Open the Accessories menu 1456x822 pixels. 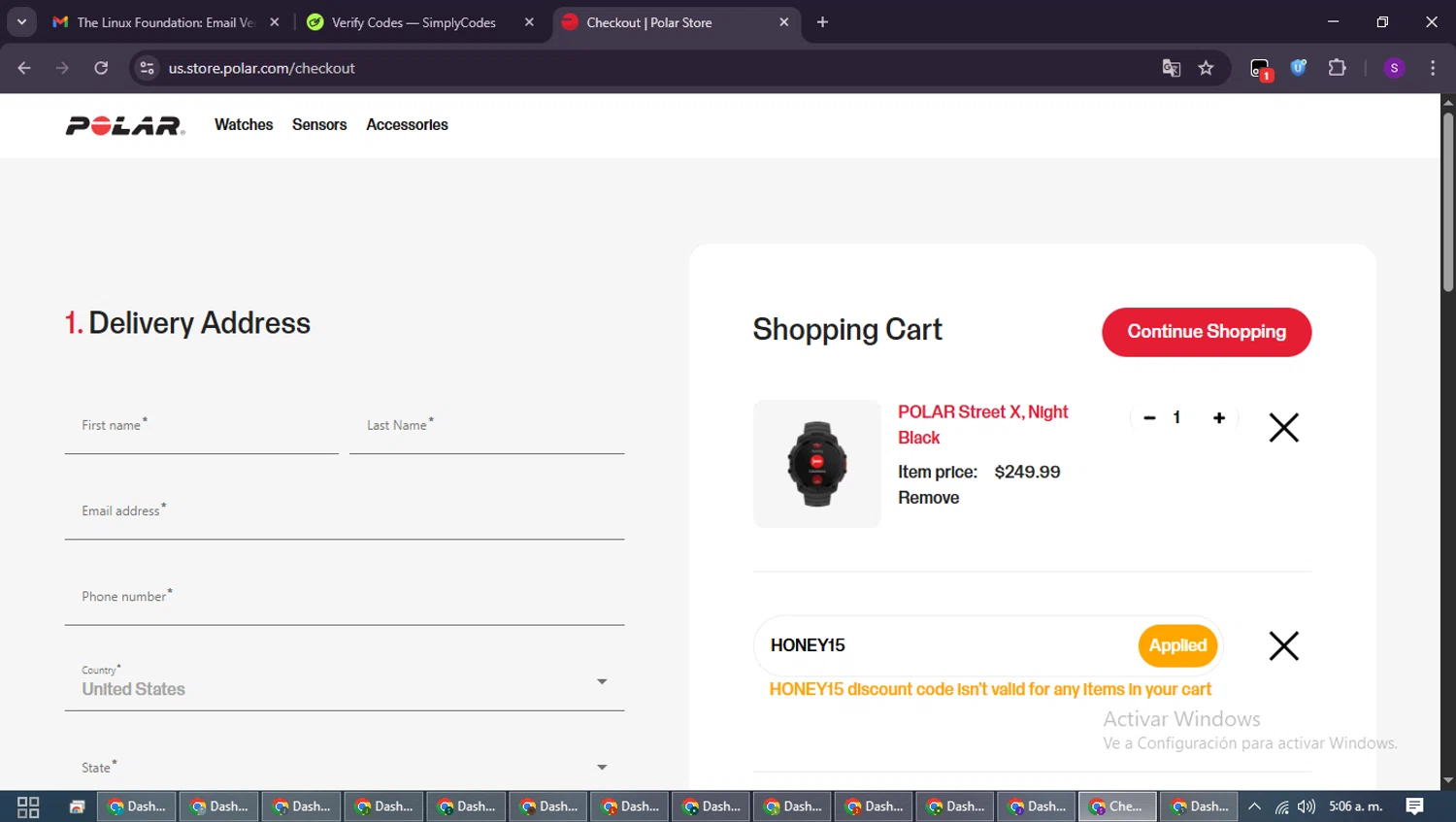click(407, 124)
